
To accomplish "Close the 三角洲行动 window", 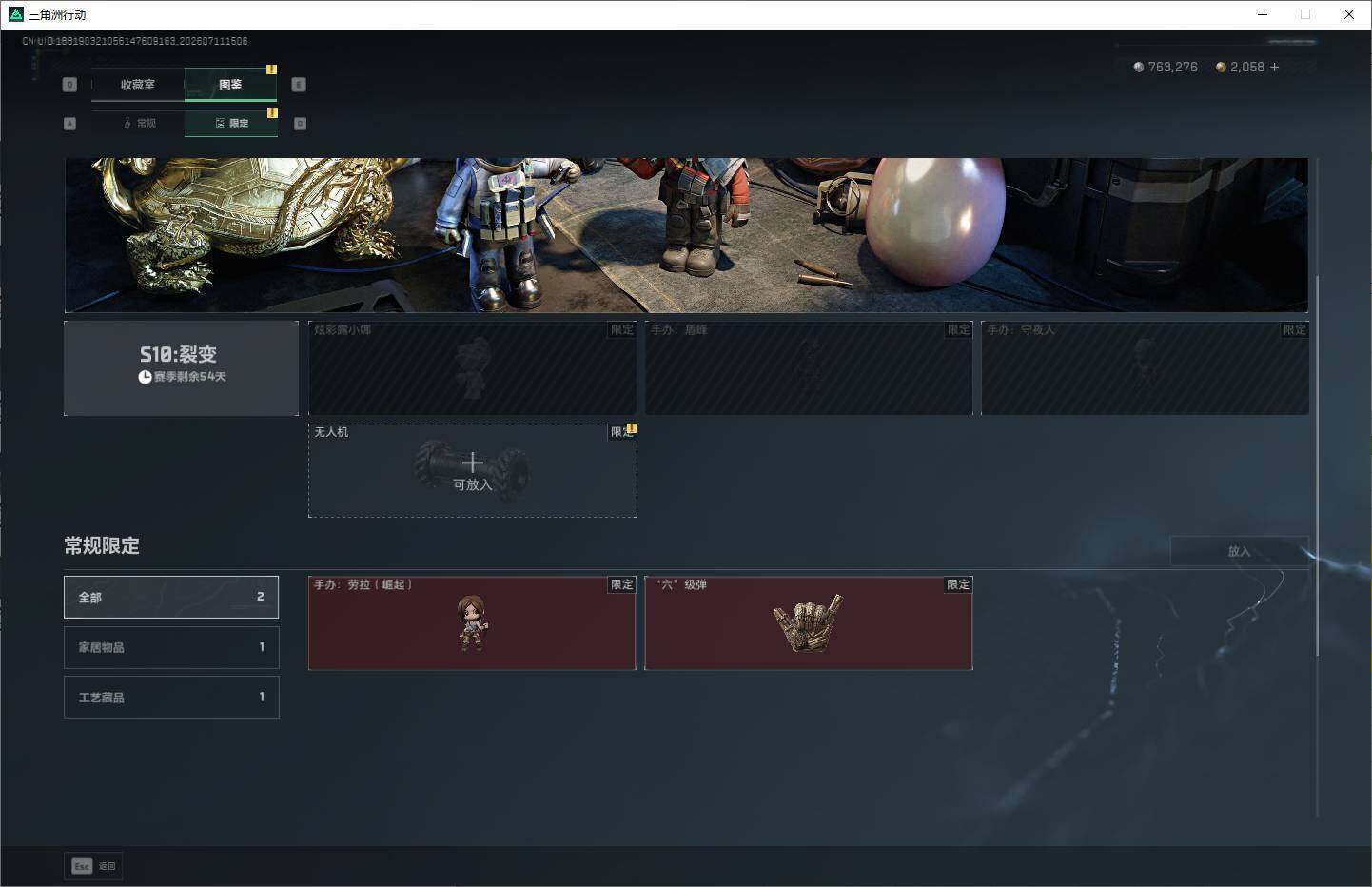I will coord(1349,14).
